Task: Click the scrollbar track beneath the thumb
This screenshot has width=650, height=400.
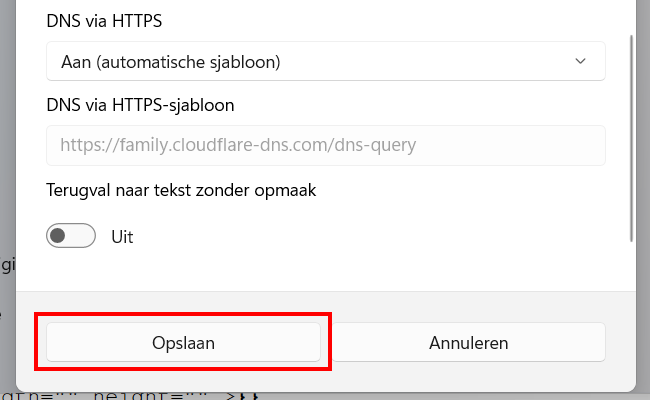Action: 631,265
